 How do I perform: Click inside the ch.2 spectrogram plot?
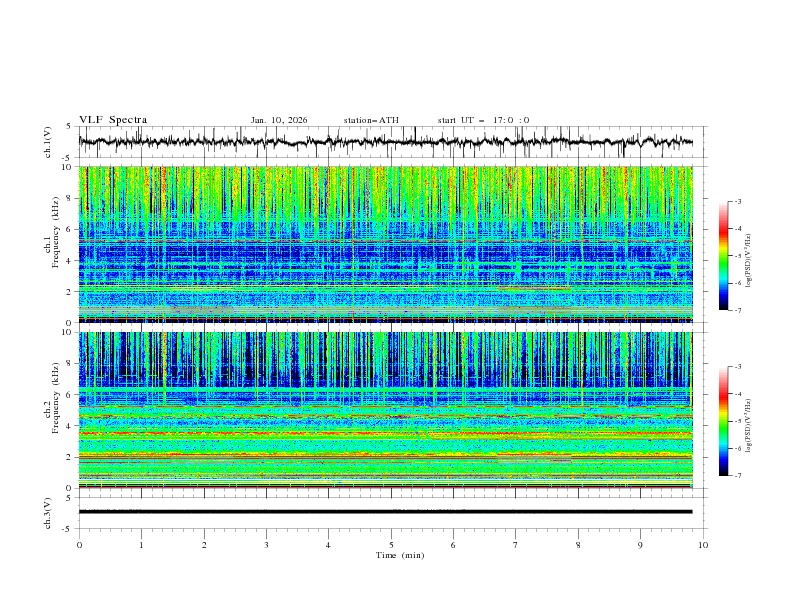(x=390, y=410)
